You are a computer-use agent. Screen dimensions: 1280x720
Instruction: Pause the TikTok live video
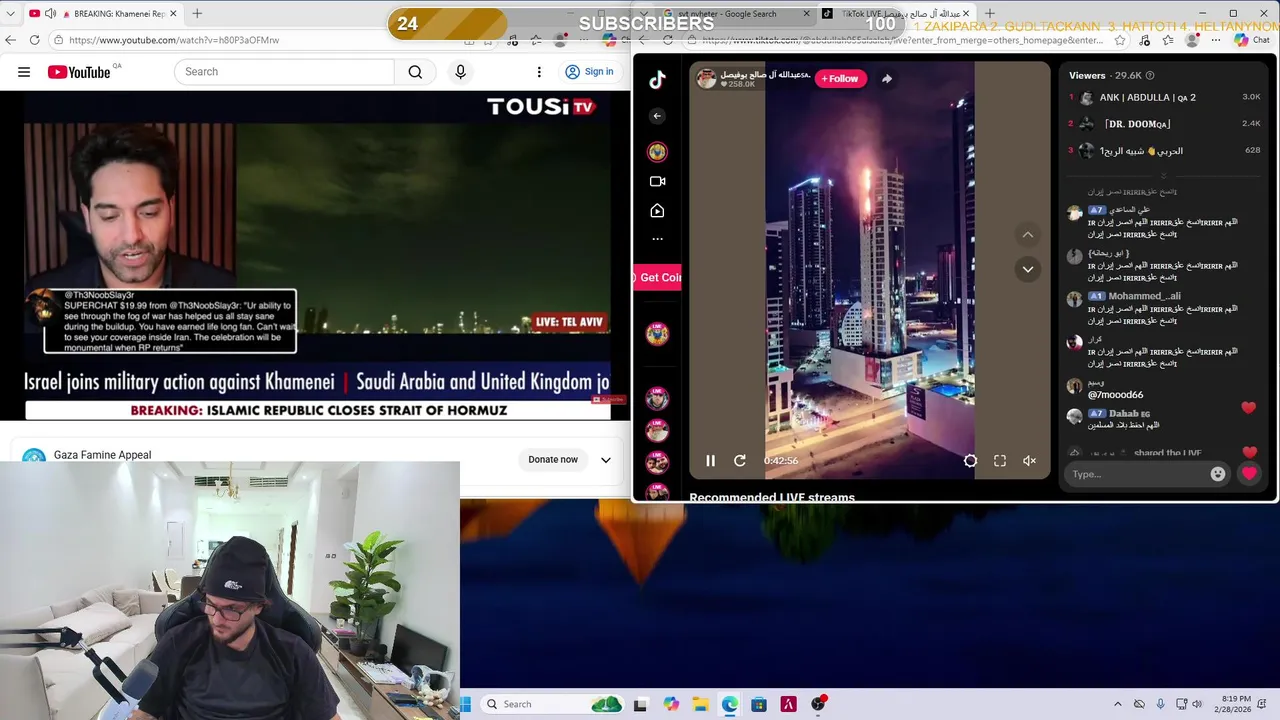pos(710,461)
